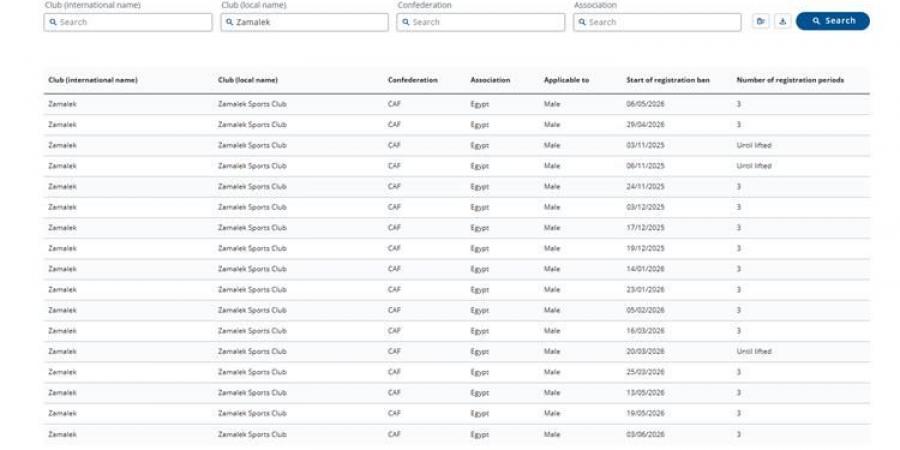The height and width of the screenshot is (450, 900).
Task: Select the date cell 03/12/2025
Action: [645, 207]
